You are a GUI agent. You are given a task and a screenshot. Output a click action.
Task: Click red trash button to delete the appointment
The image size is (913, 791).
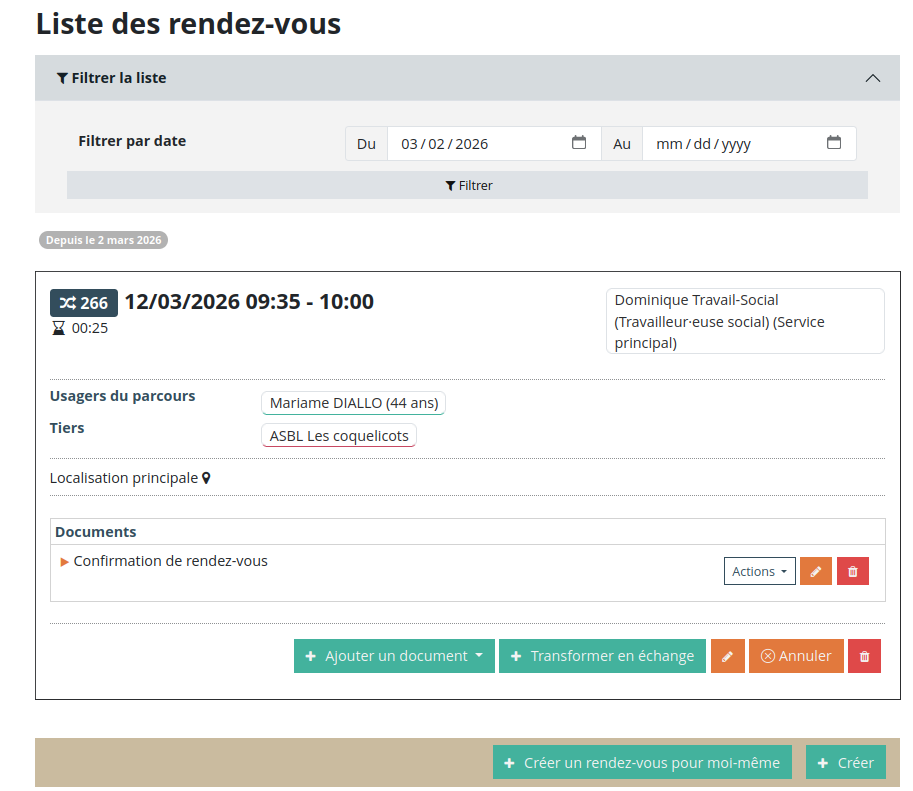[x=865, y=656]
